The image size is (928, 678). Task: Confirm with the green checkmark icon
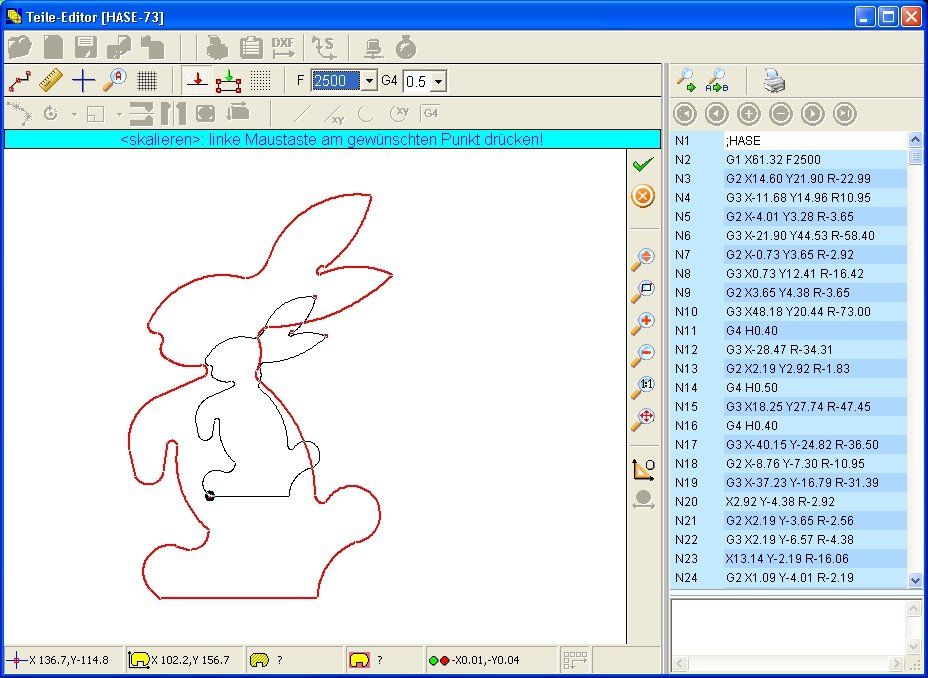pyautogui.click(x=643, y=164)
